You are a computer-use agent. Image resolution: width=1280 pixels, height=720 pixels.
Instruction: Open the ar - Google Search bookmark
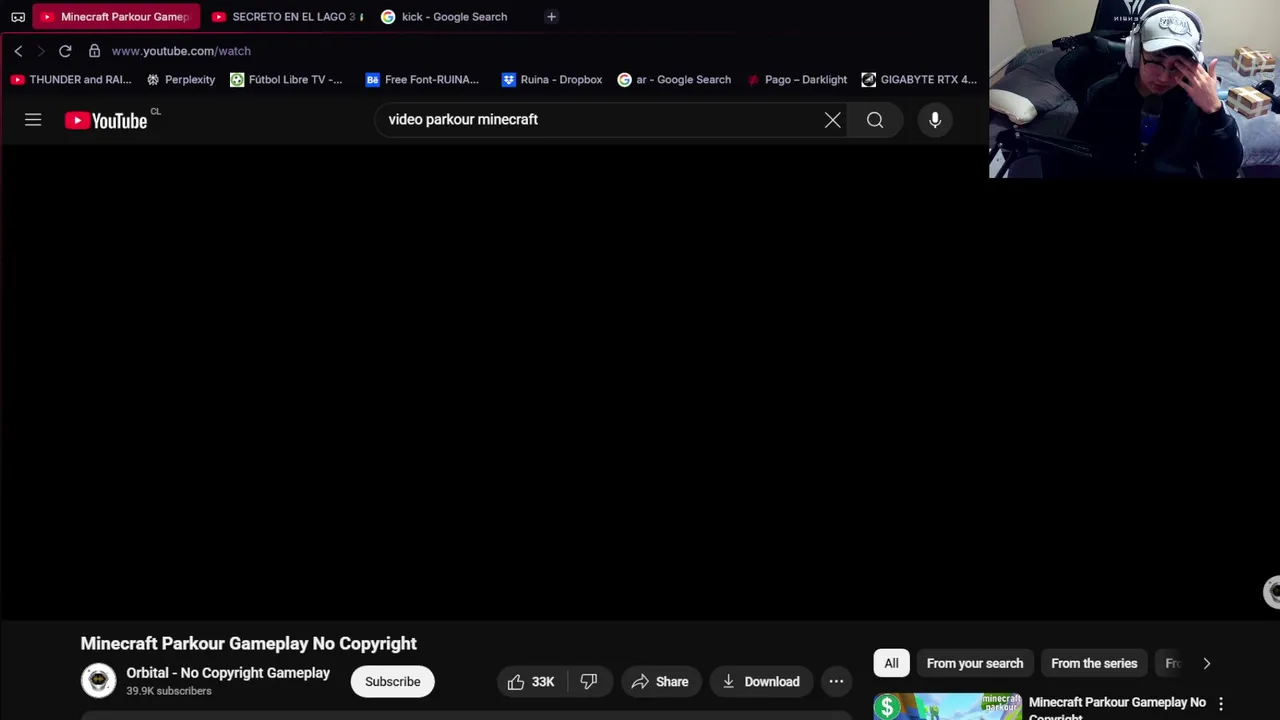point(674,80)
